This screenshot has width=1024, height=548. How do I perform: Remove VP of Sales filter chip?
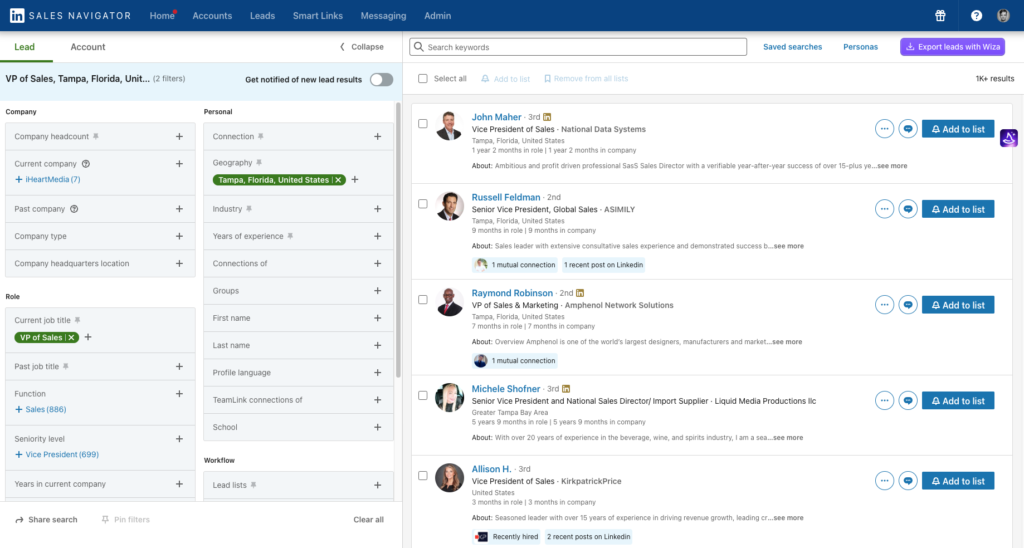click(x=72, y=338)
